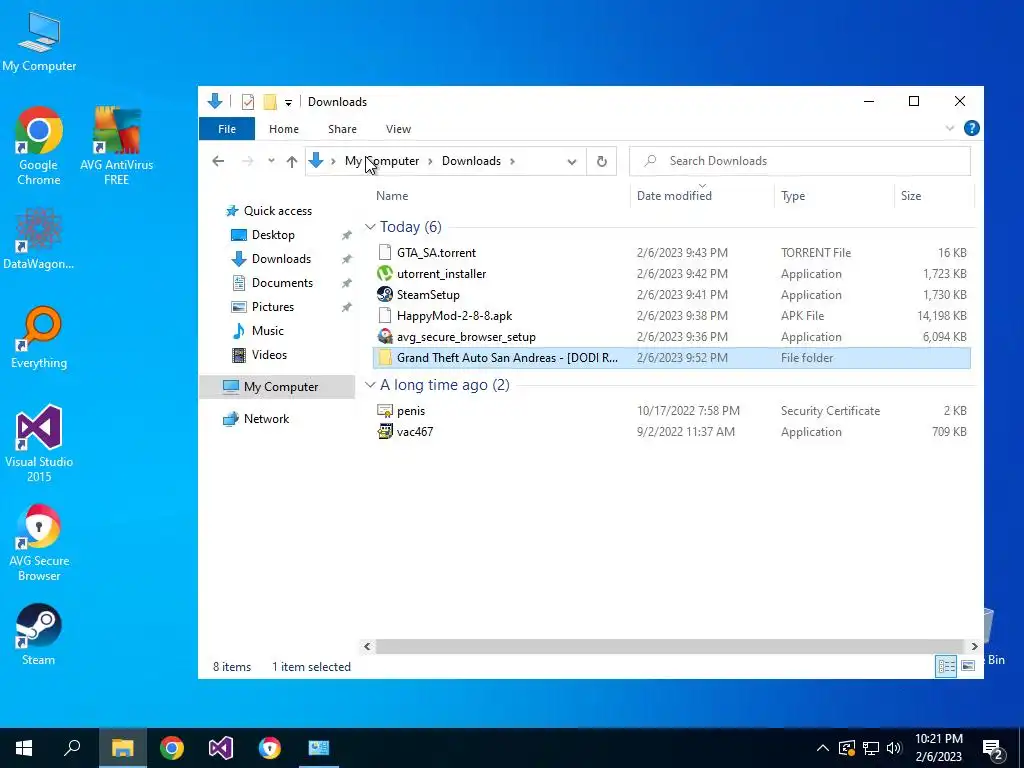Select the Visual Studio 2015 desktop icon
The image size is (1024, 768).
[39, 444]
